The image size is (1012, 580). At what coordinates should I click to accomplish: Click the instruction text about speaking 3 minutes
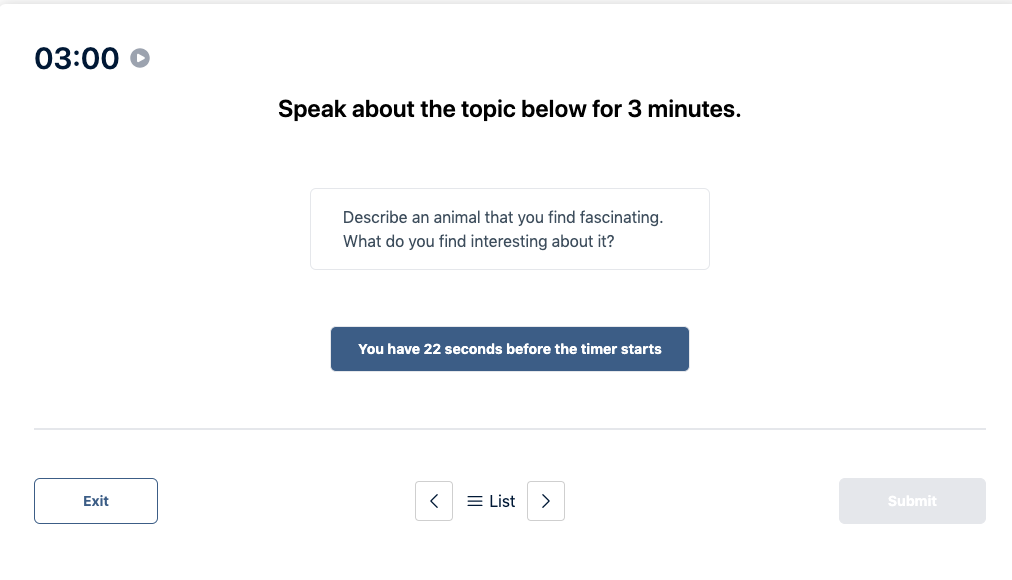(x=509, y=109)
